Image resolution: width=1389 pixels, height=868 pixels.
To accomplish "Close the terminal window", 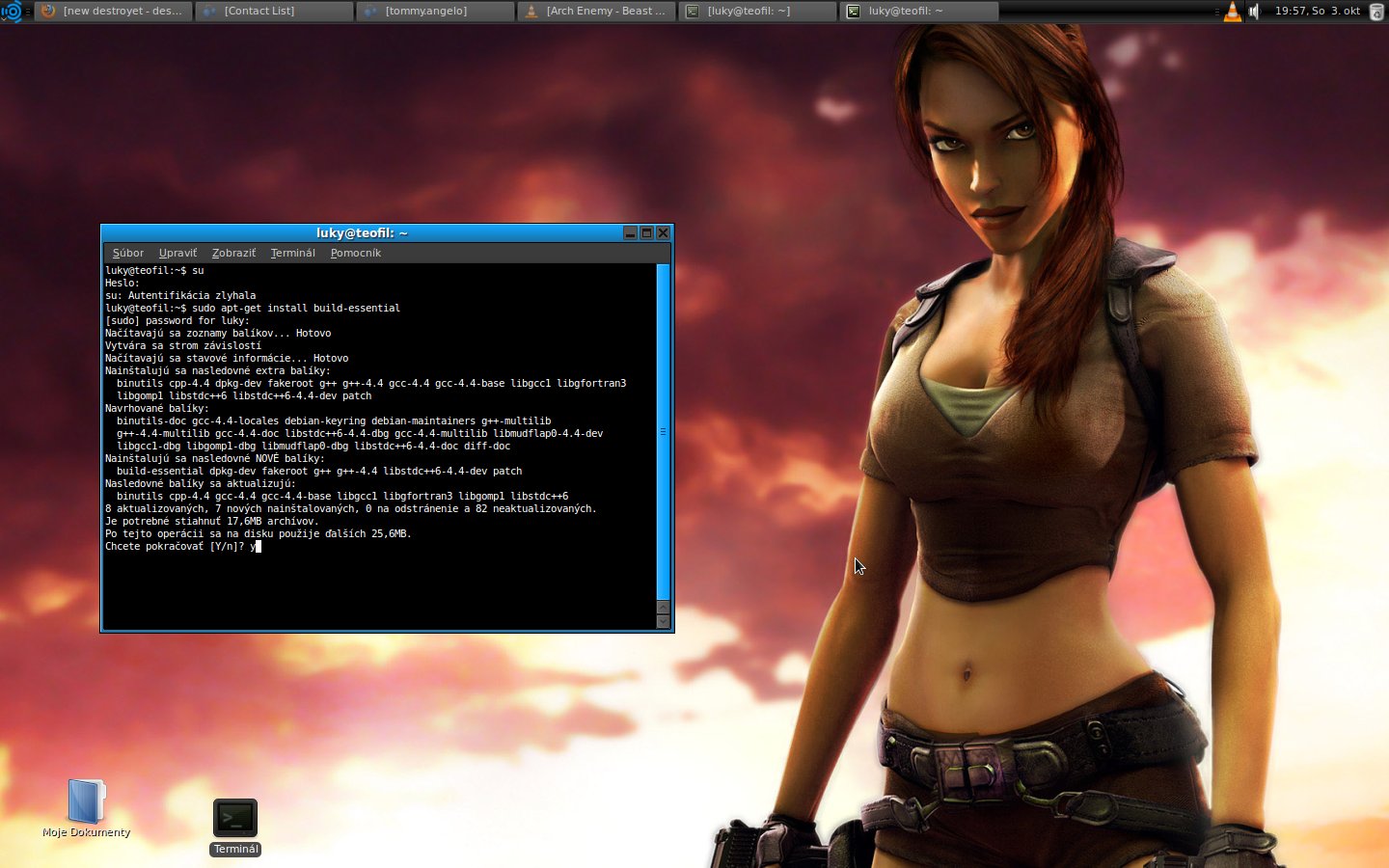I will (663, 232).
